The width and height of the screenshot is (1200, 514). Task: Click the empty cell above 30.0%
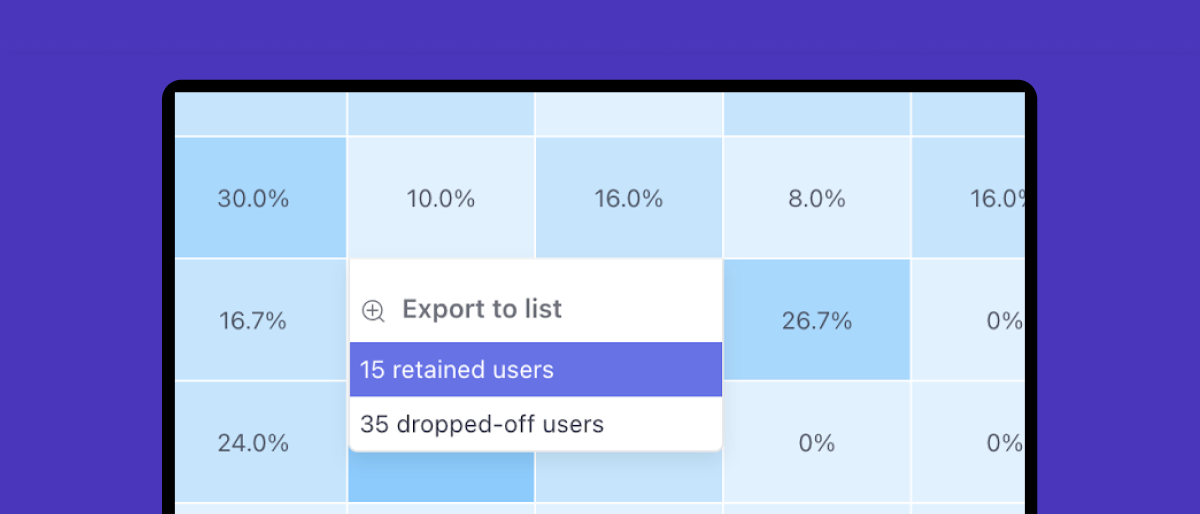(x=260, y=114)
